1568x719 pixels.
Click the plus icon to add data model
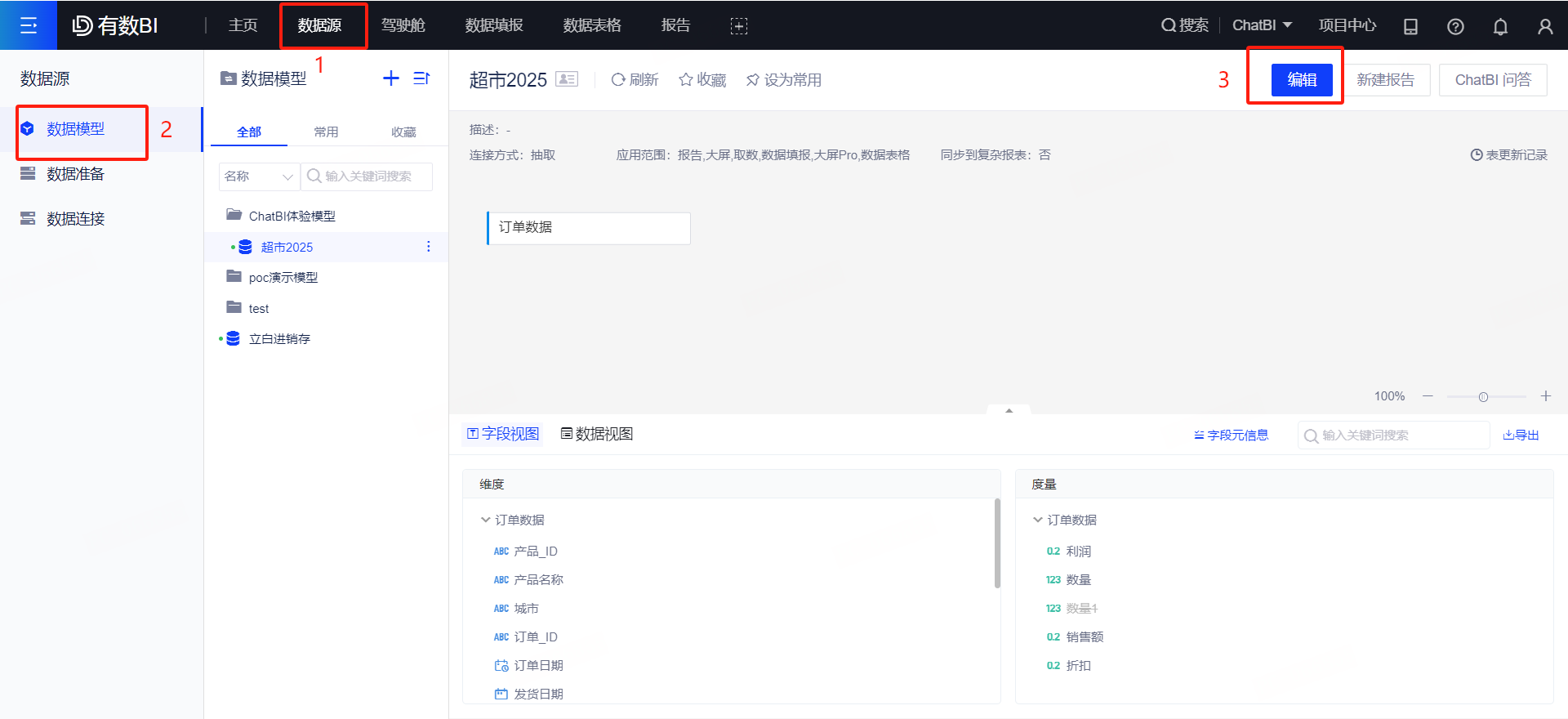391,78
